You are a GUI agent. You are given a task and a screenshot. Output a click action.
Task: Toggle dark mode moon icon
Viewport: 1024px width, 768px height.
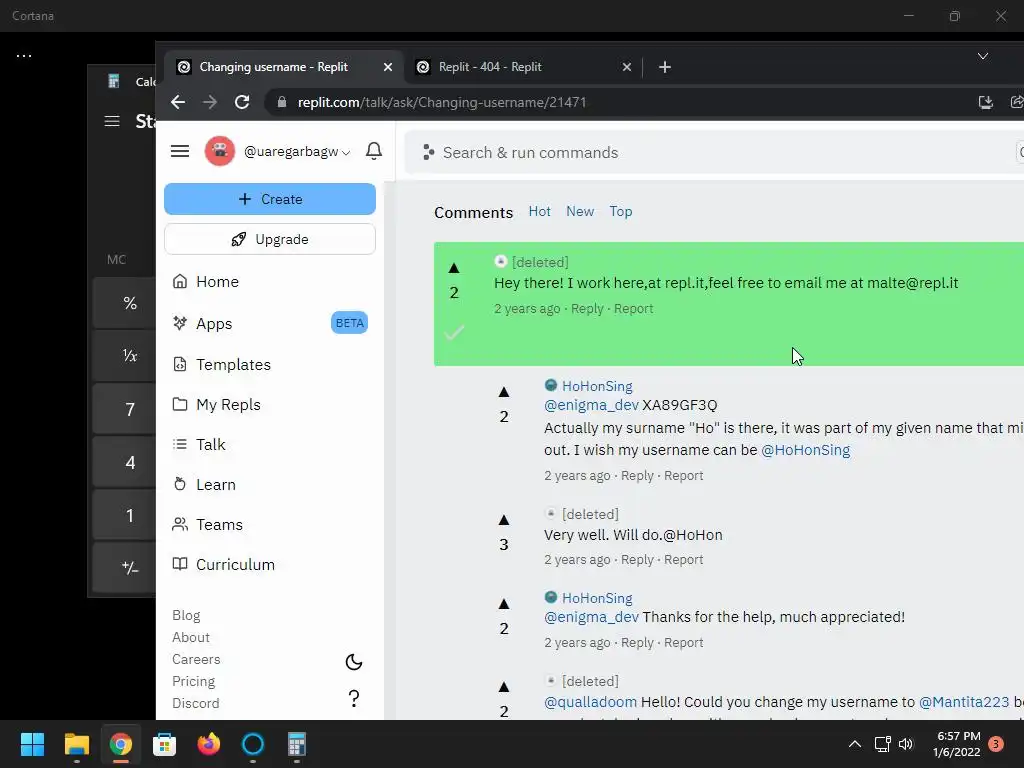pyautogui.click(x=353, y=662)
